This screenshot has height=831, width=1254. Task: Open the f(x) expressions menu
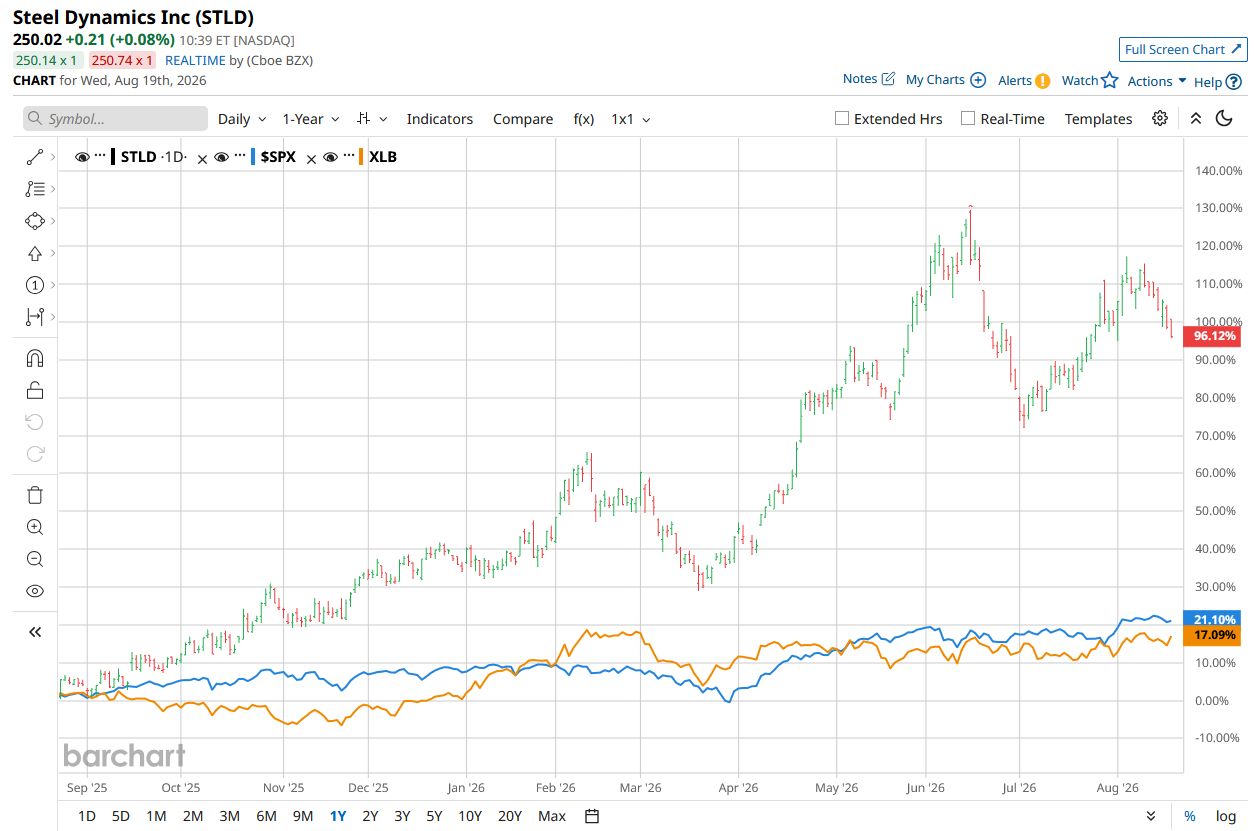584,118
